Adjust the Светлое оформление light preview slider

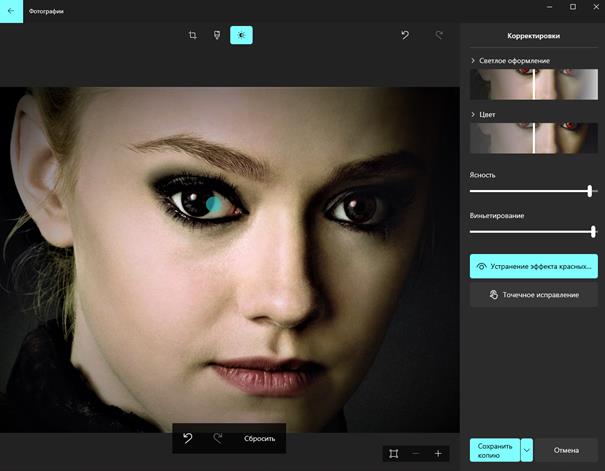click(534, 84)
